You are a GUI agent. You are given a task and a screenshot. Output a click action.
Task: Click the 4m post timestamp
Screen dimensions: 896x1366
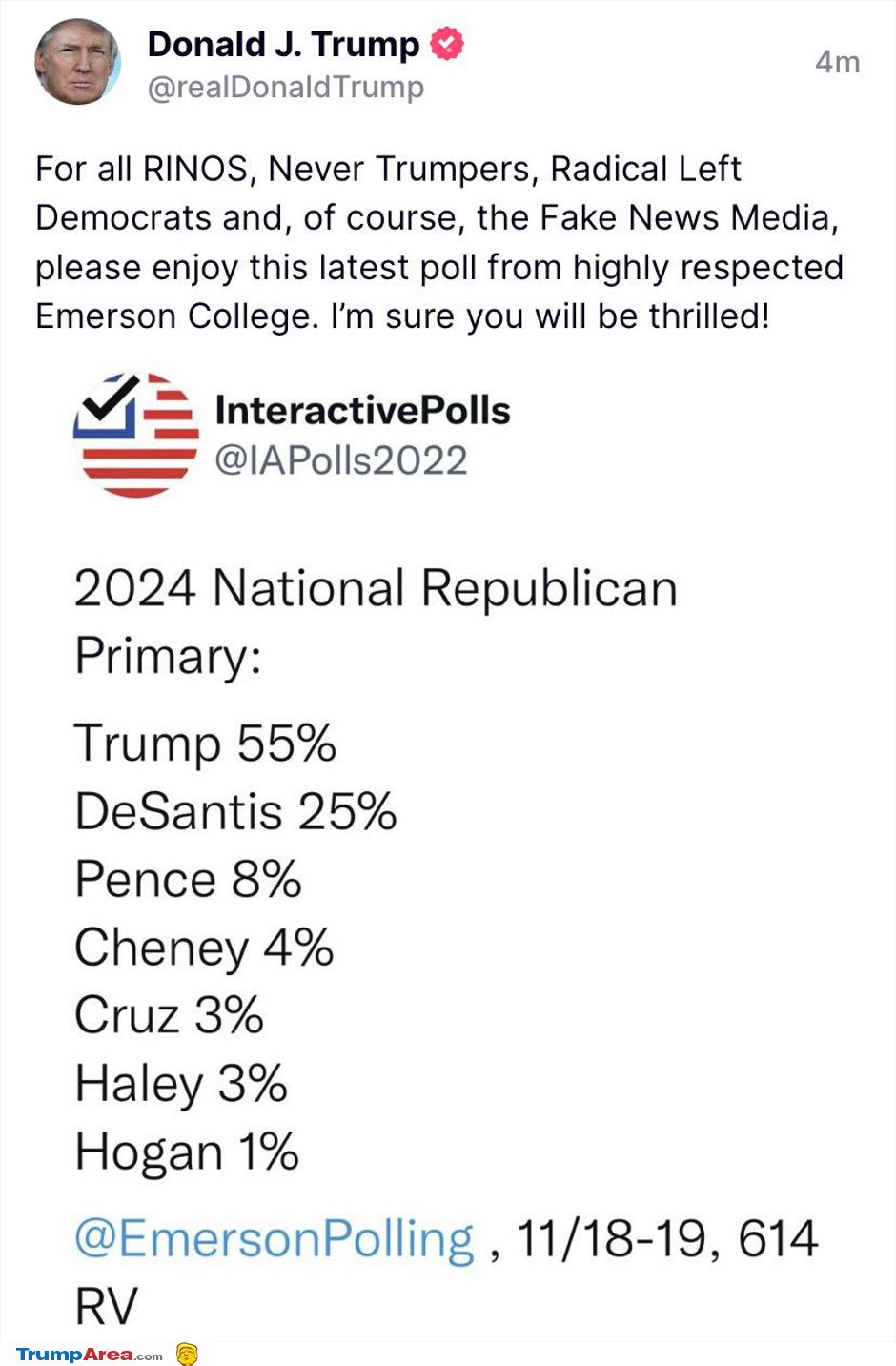(x=838, y=62)
